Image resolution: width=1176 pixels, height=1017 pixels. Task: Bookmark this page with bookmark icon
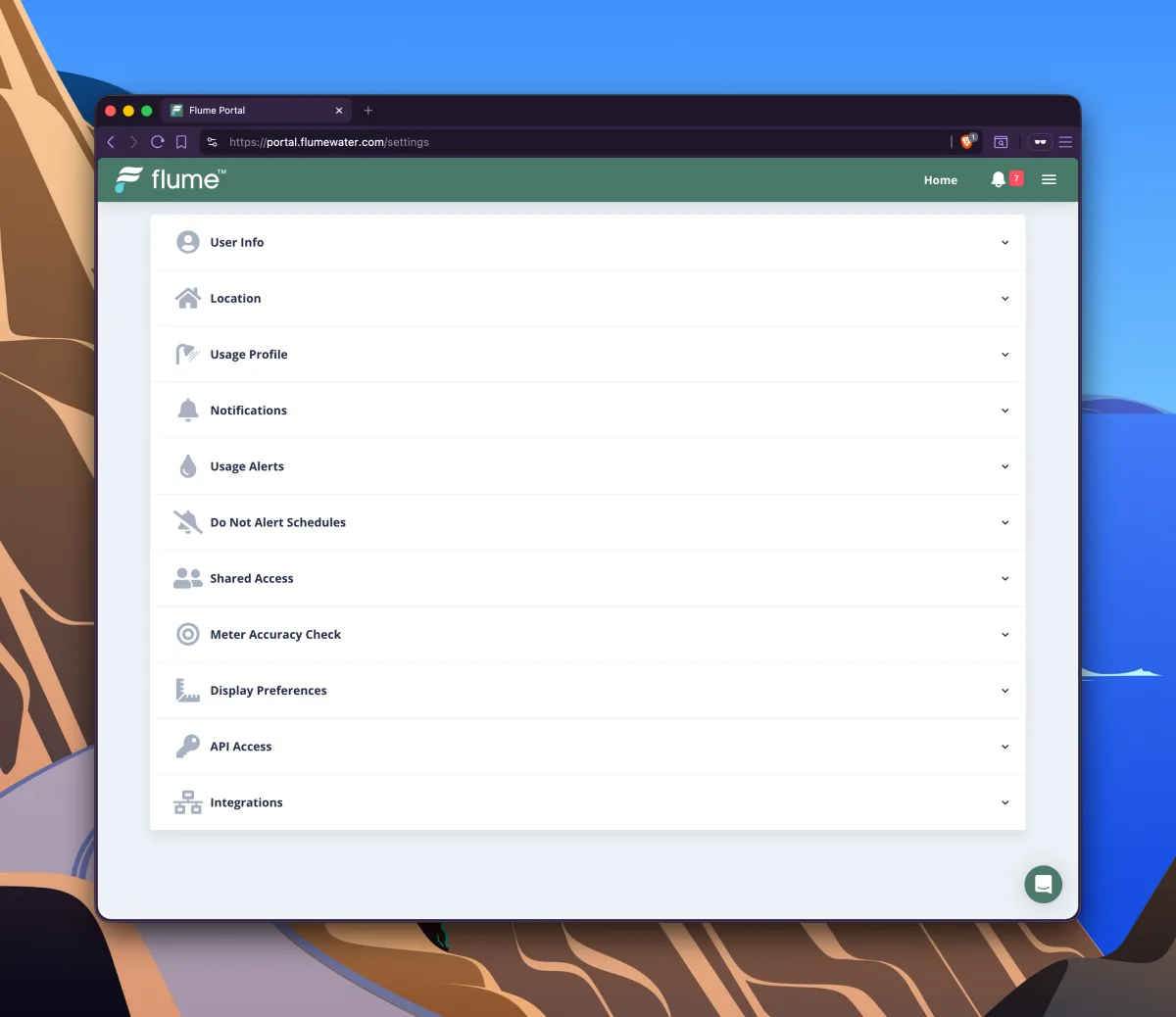click(181, 142)
